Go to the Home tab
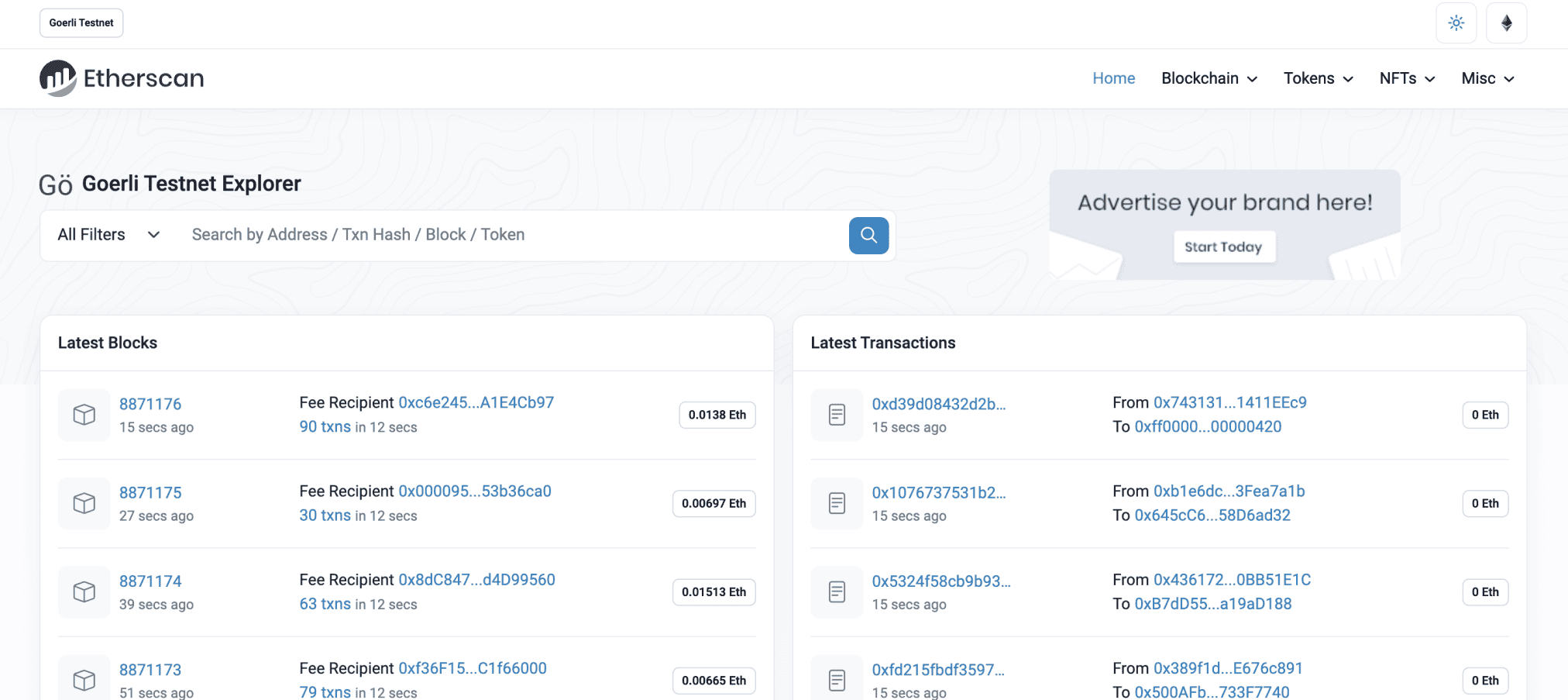1568x700 pixels. [1113, 78]
